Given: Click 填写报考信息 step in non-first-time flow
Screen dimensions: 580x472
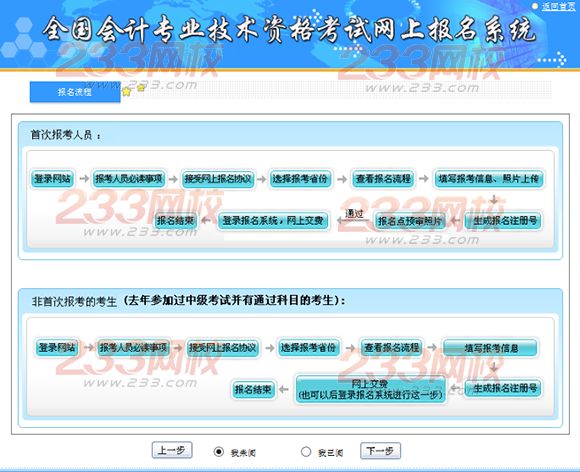Looking at the screenshot, I should coord(490,348).
